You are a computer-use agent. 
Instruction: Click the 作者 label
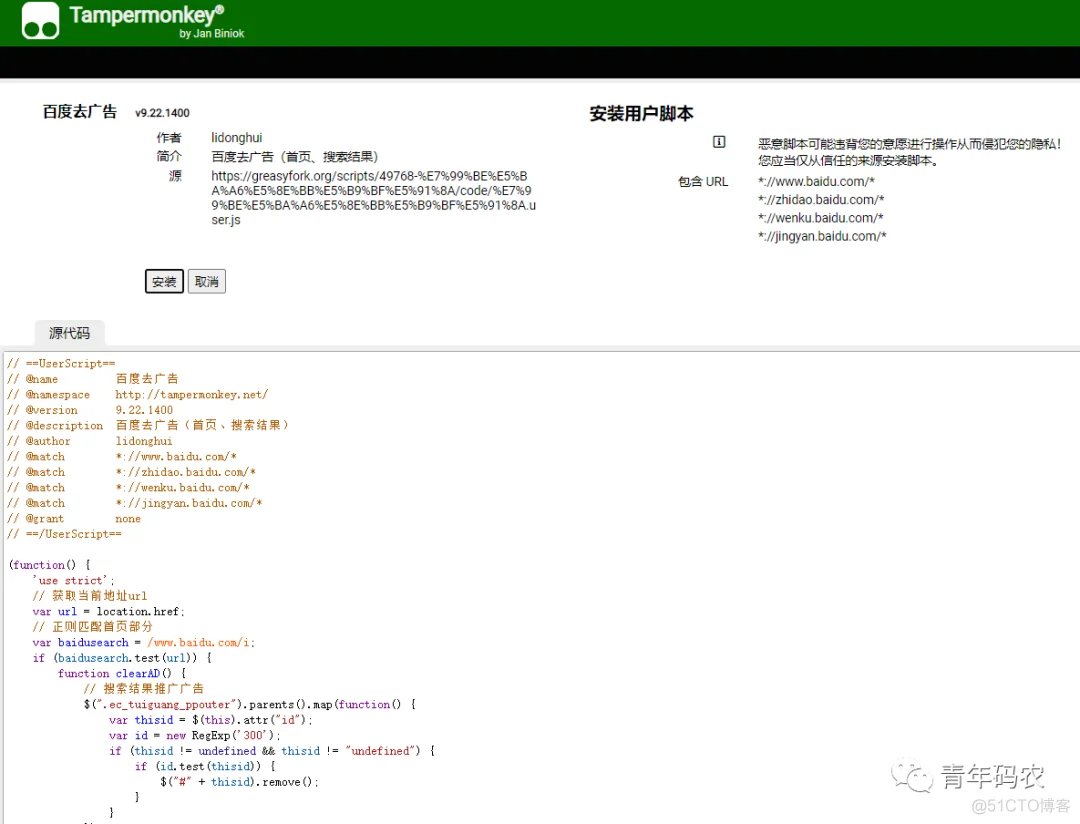(169, 138)
